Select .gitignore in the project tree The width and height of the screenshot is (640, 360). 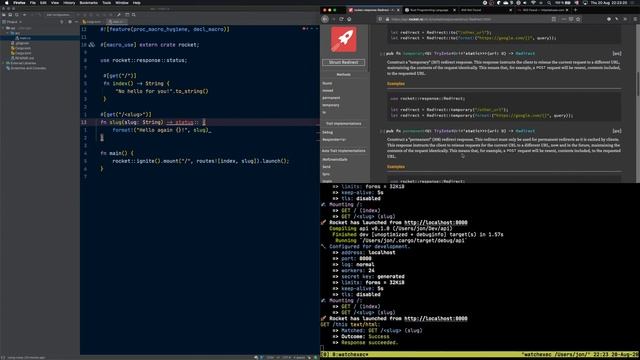[x=22, y=43]
